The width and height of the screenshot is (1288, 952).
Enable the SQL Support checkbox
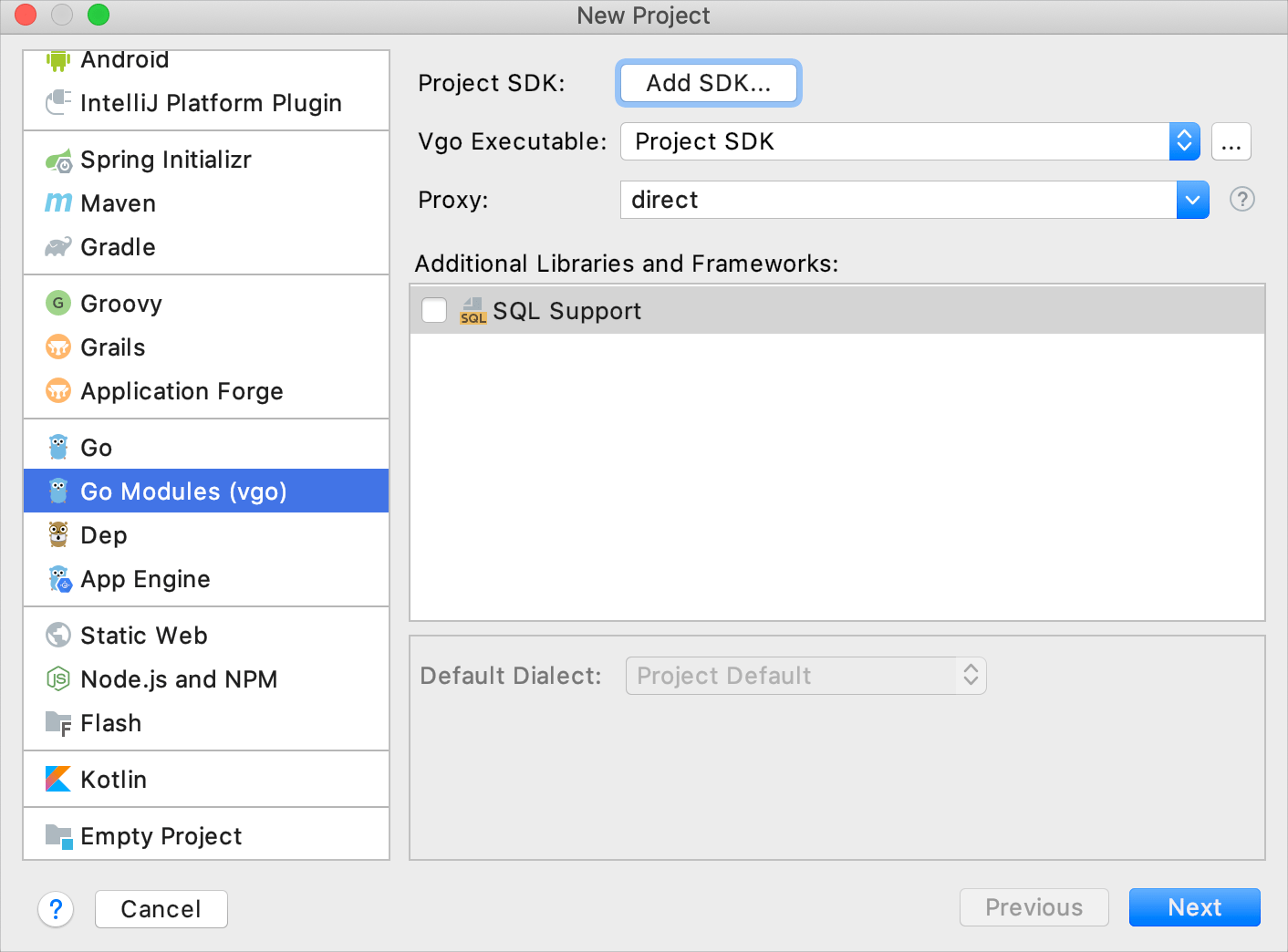pos(434,310)
